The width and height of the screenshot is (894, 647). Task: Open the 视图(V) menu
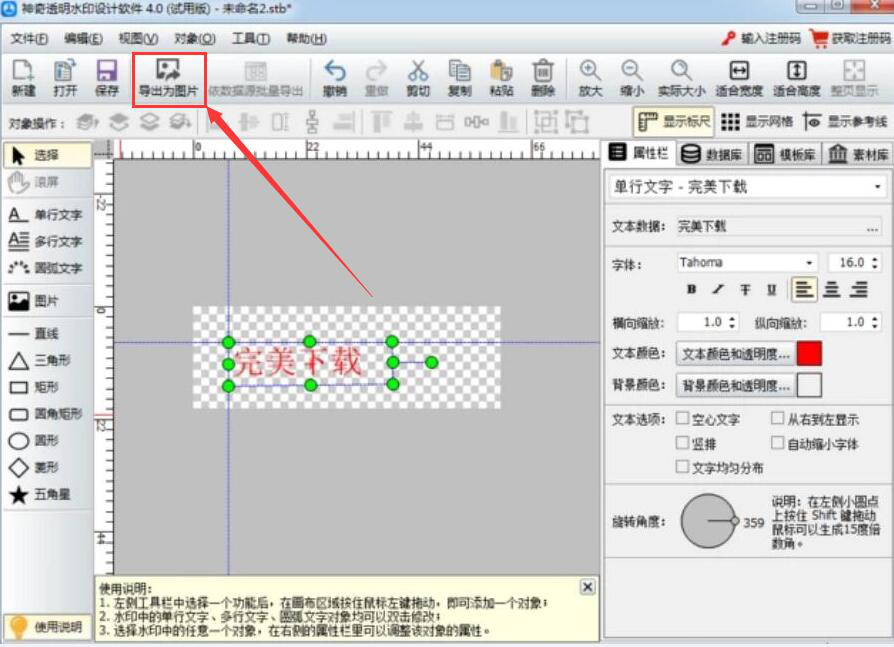click(x=139, y=39)
